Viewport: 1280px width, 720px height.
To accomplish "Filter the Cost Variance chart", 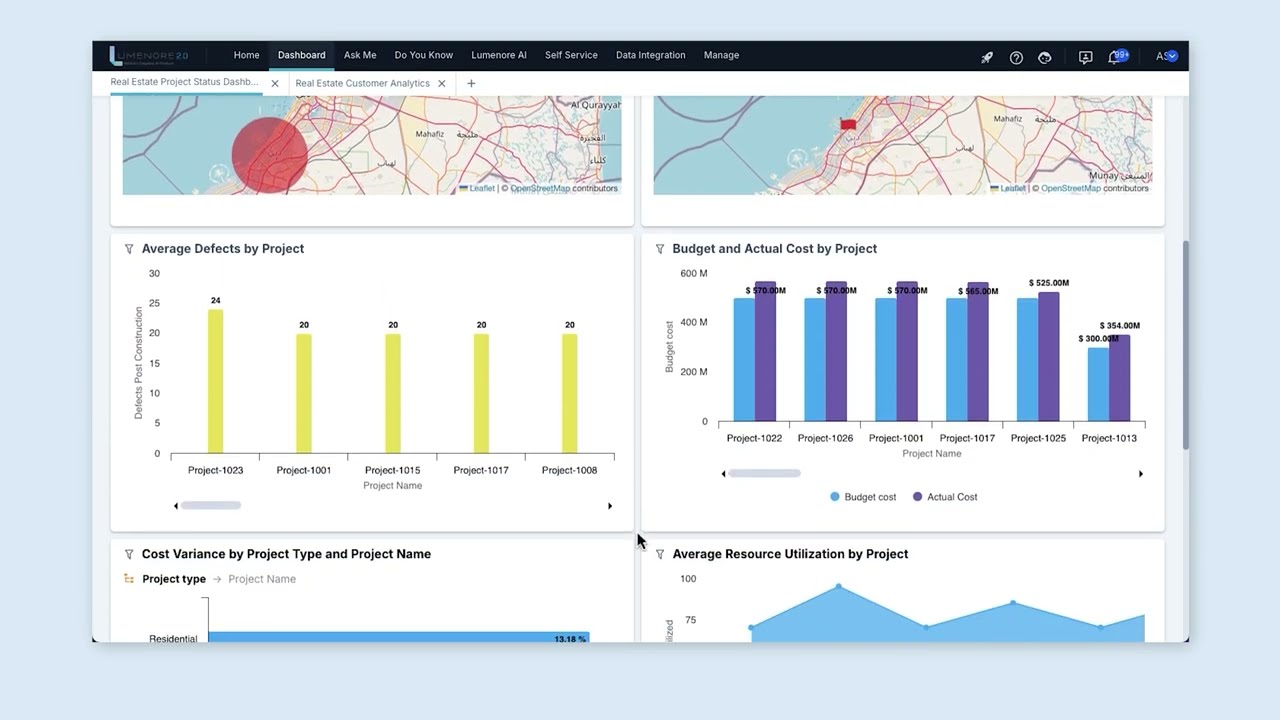I will pos(129,554).
